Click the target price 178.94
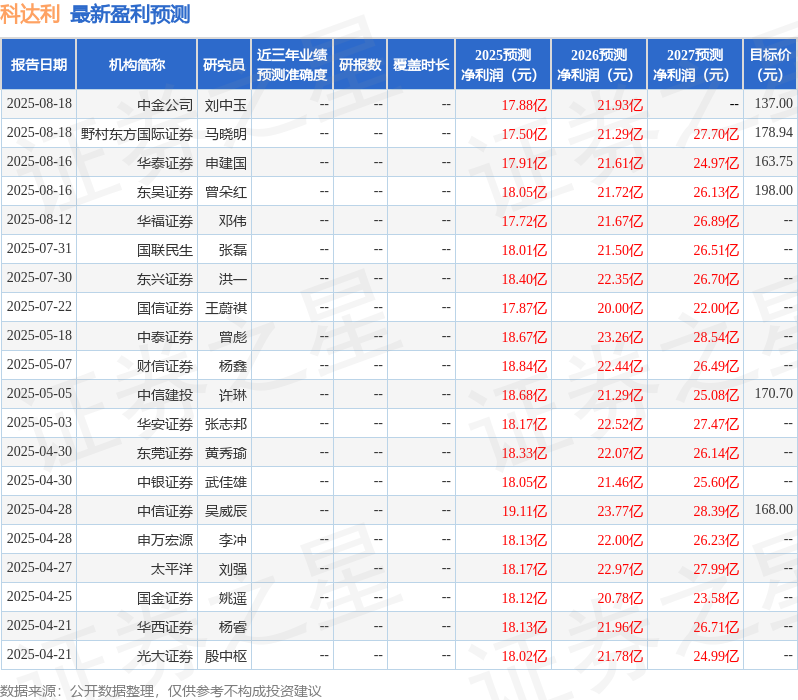This screenshot has width=798, height=700. (x=774, y=132)
